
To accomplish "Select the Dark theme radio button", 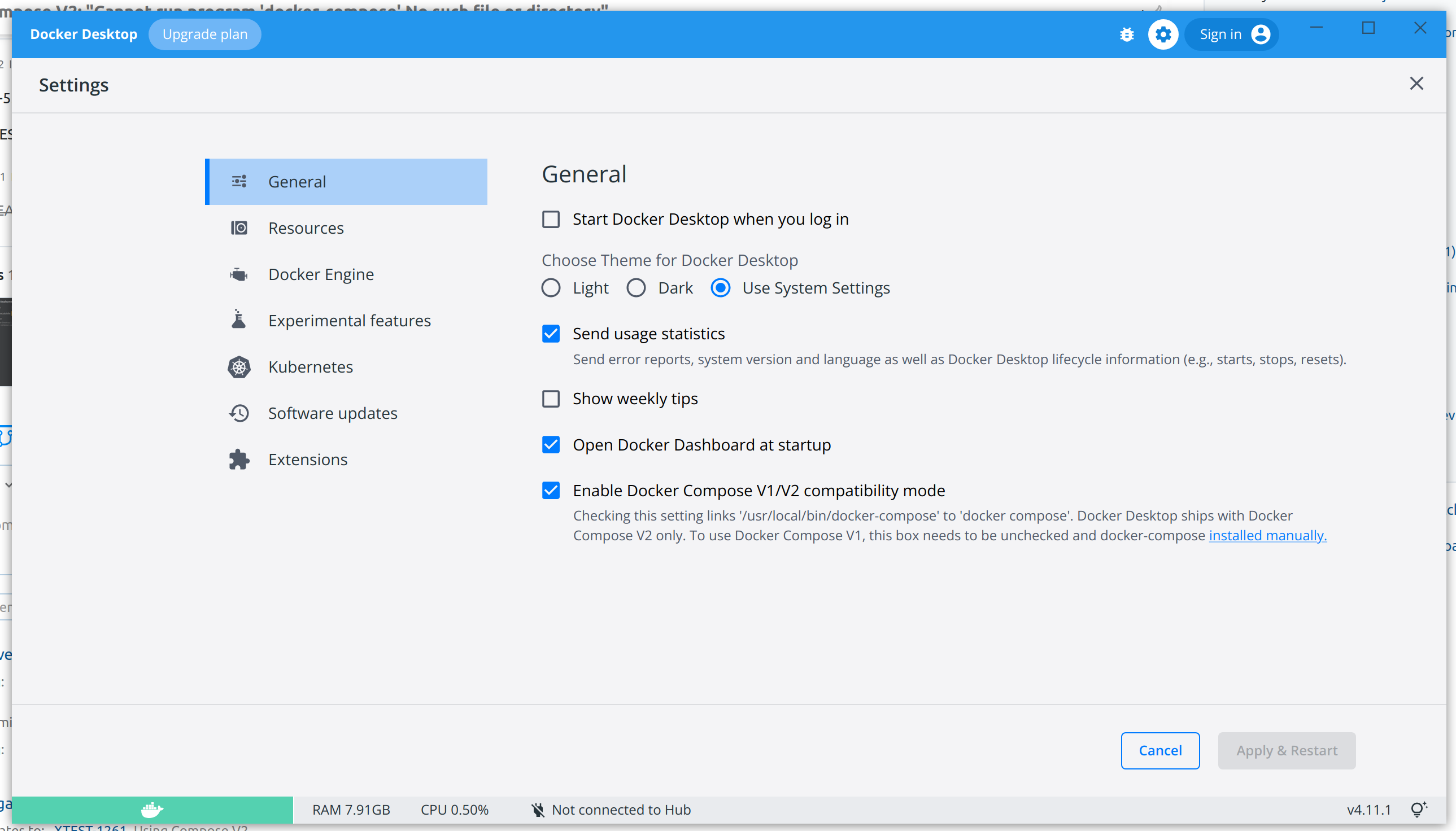I will click(635, 288).
